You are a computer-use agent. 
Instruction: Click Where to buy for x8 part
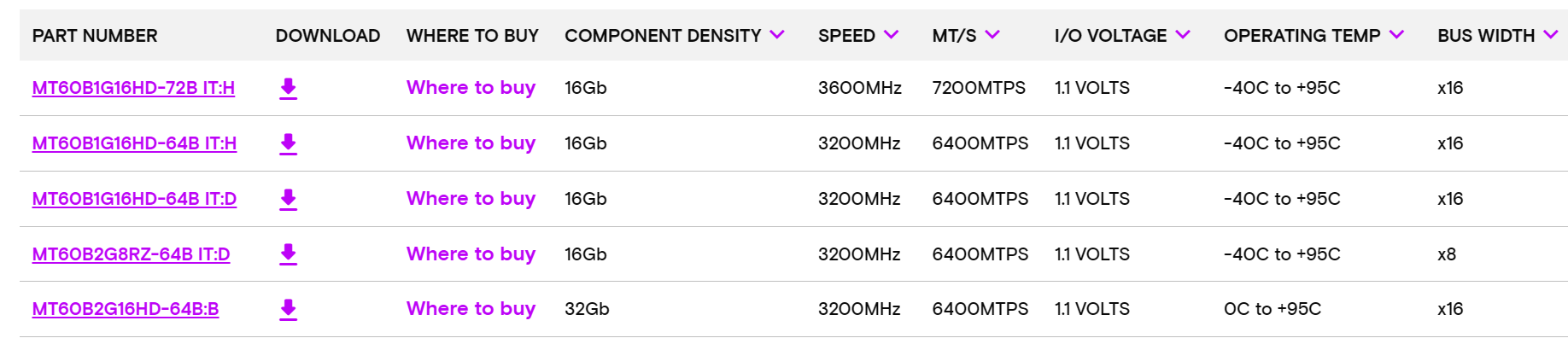471,254
